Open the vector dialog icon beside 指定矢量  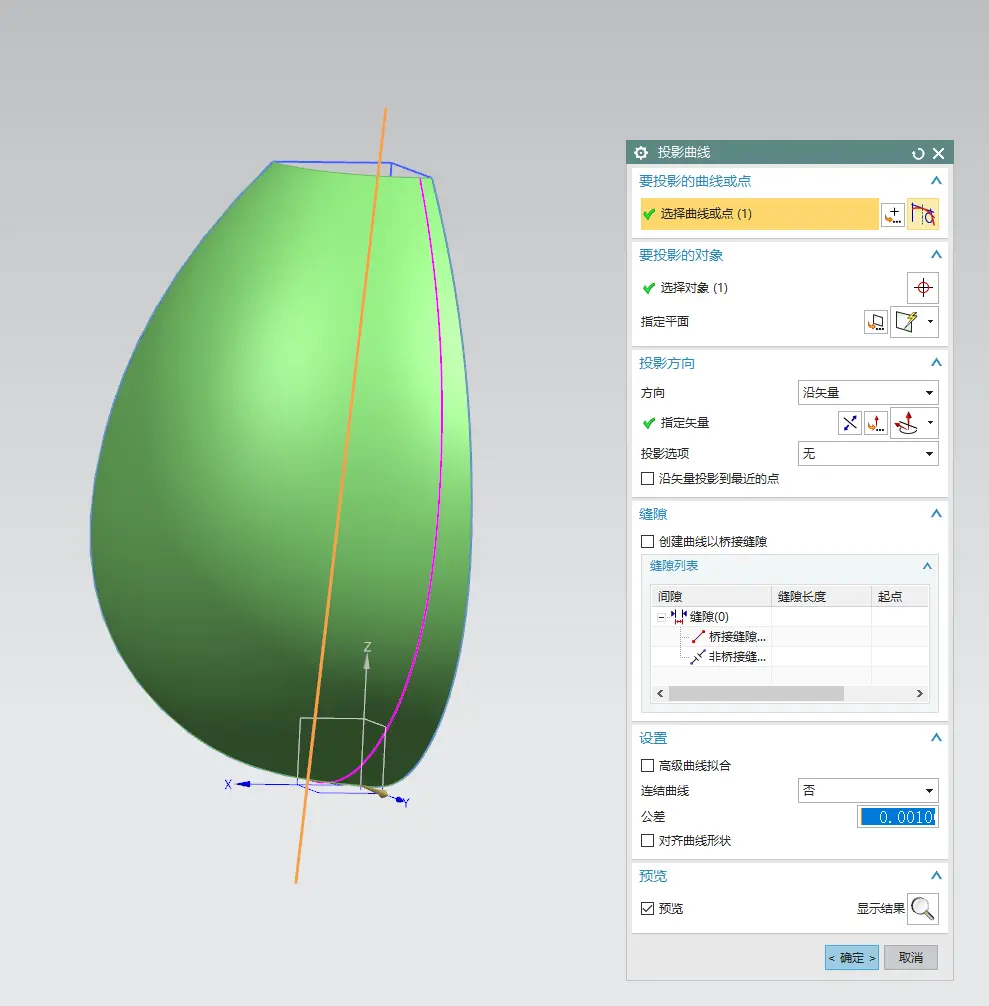[876, 423]
